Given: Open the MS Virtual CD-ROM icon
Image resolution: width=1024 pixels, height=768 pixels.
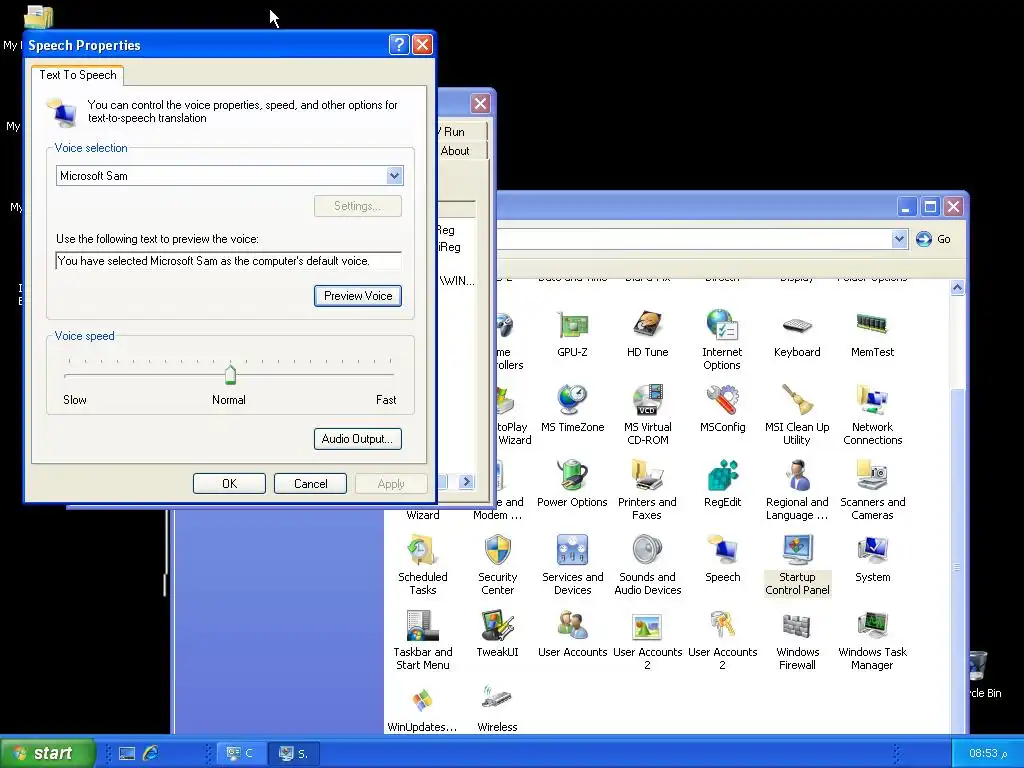Looking at the screenshot, I should click(647, 415).
